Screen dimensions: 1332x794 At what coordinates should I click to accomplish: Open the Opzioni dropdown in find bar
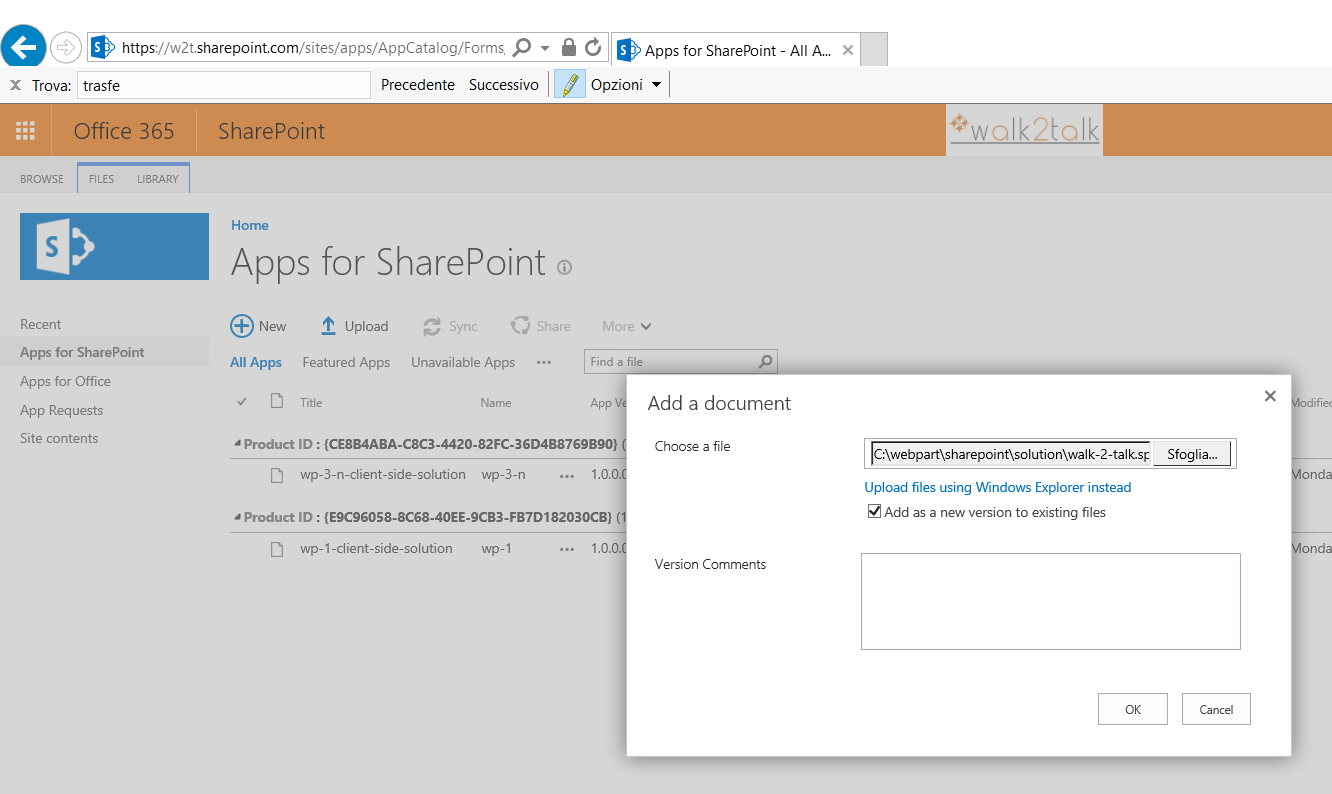pyautogui.click(x=626, y=85)
